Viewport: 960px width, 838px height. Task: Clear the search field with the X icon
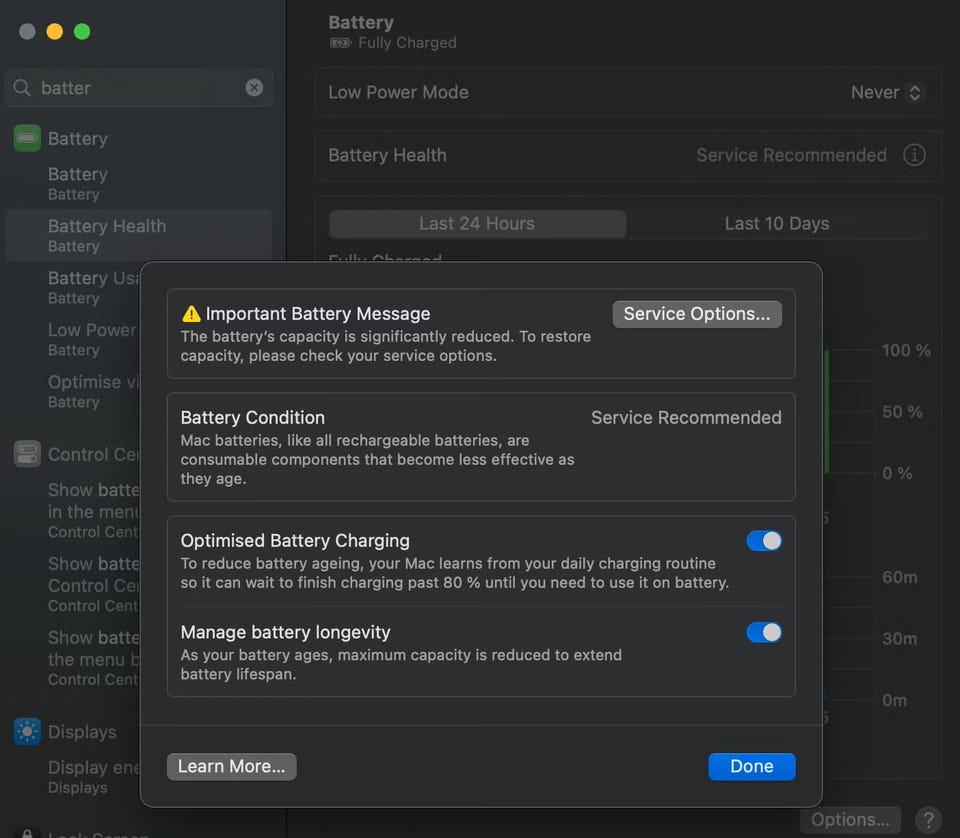tap(254, 88)
